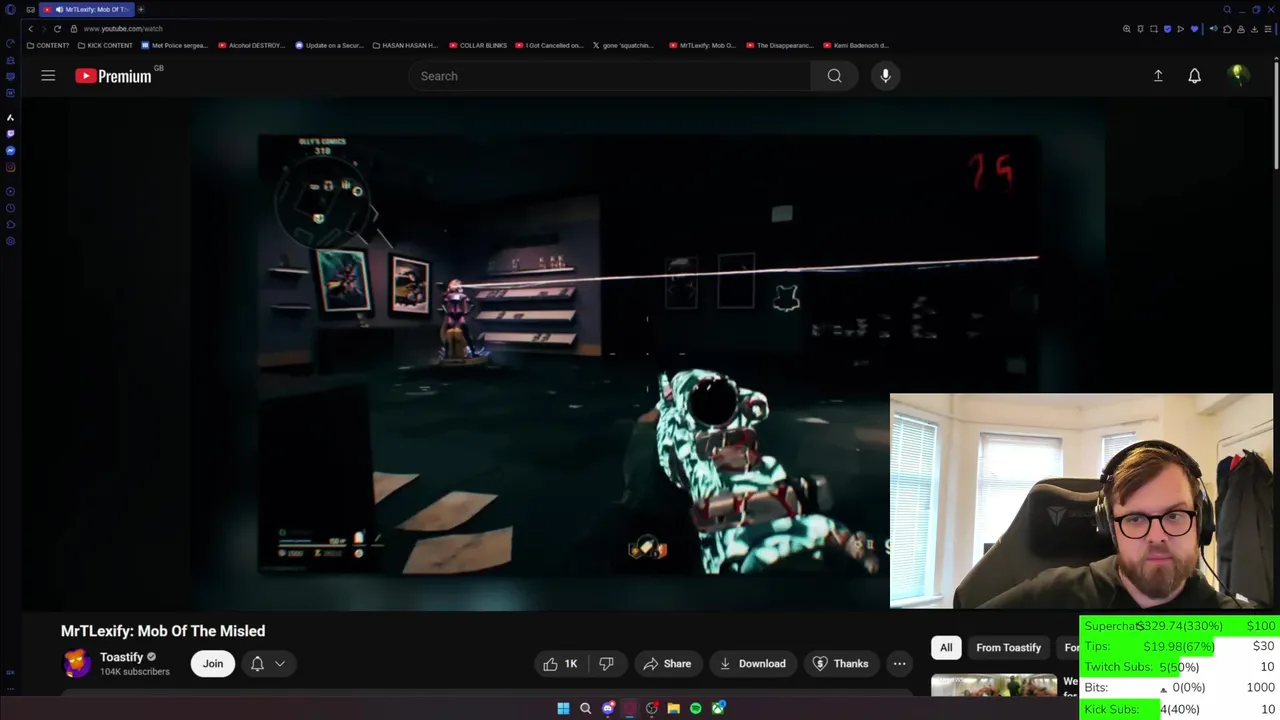
Task: Select the From Toastify filter chip
Action: click(x=1008, y=648)
